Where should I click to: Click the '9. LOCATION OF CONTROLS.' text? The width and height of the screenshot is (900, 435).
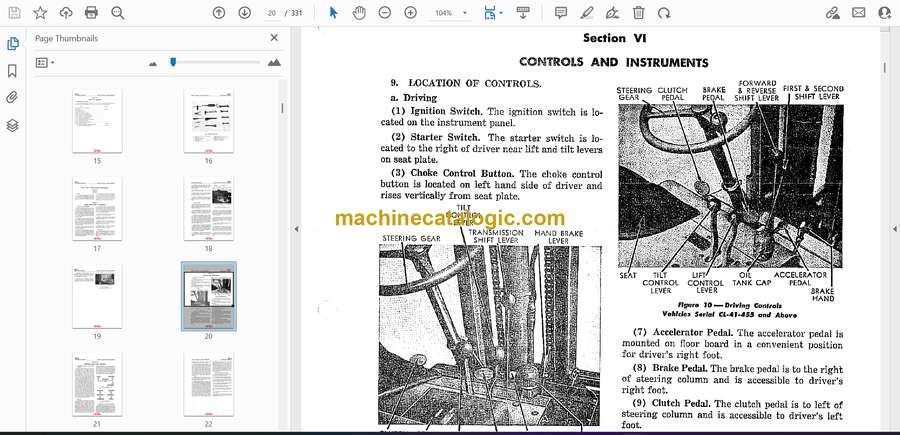(x=465, y=83)
